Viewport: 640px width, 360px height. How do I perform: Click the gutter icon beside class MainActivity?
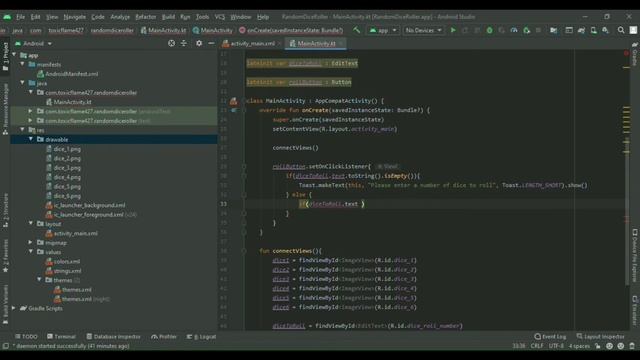click(233, 101)
